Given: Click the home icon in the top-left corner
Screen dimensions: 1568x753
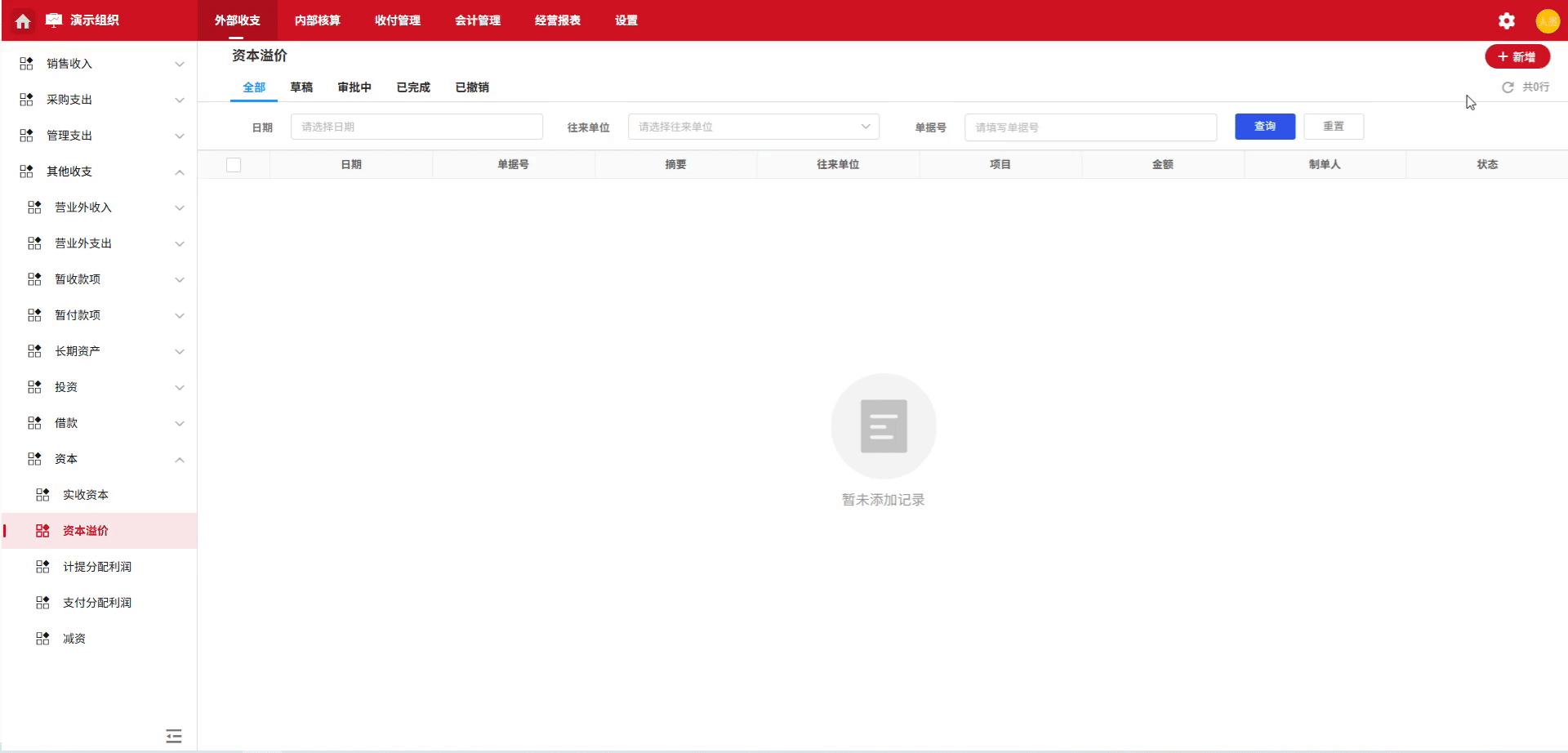Looking at the screenshot, I should point(22,20).
